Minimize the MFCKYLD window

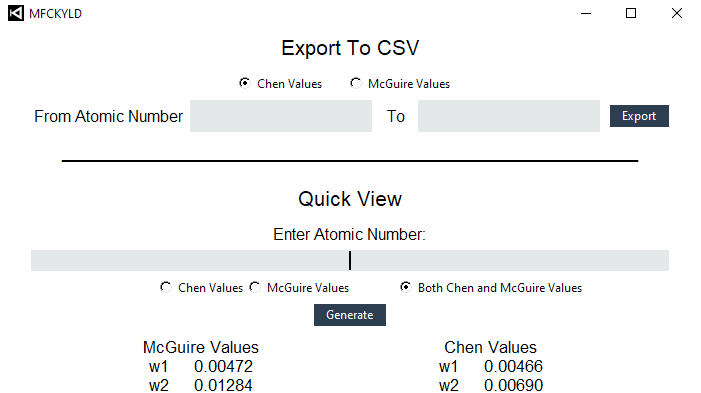(x=586, y=13)
